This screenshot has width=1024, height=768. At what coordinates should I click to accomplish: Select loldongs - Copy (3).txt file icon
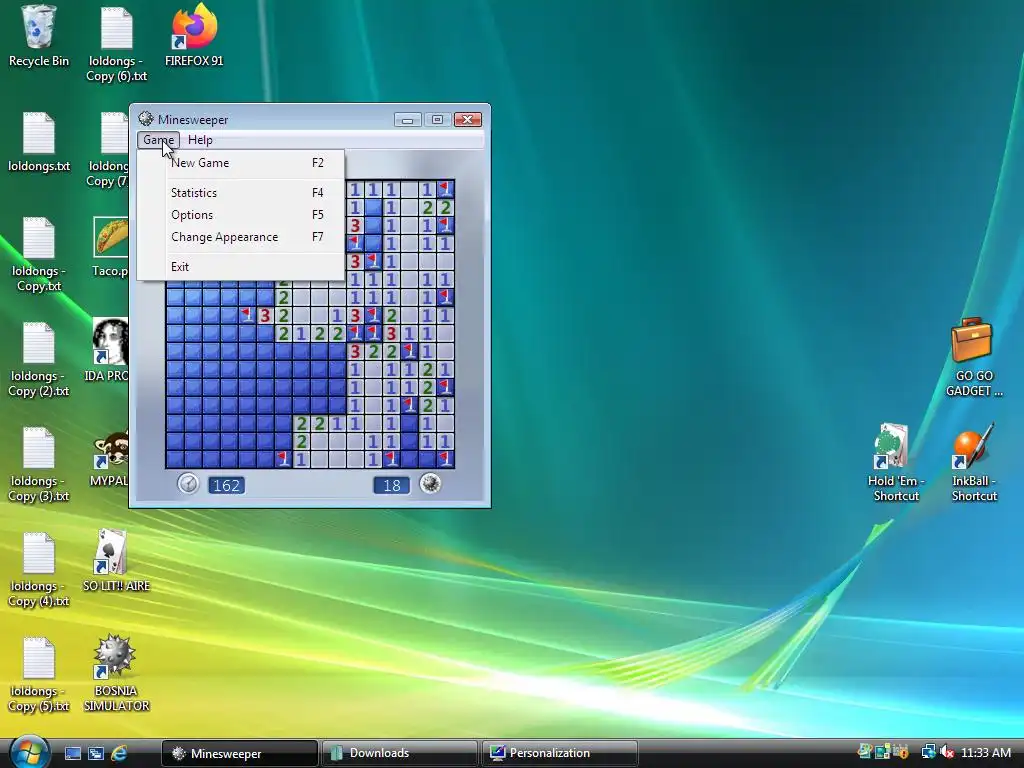[39, 448]
